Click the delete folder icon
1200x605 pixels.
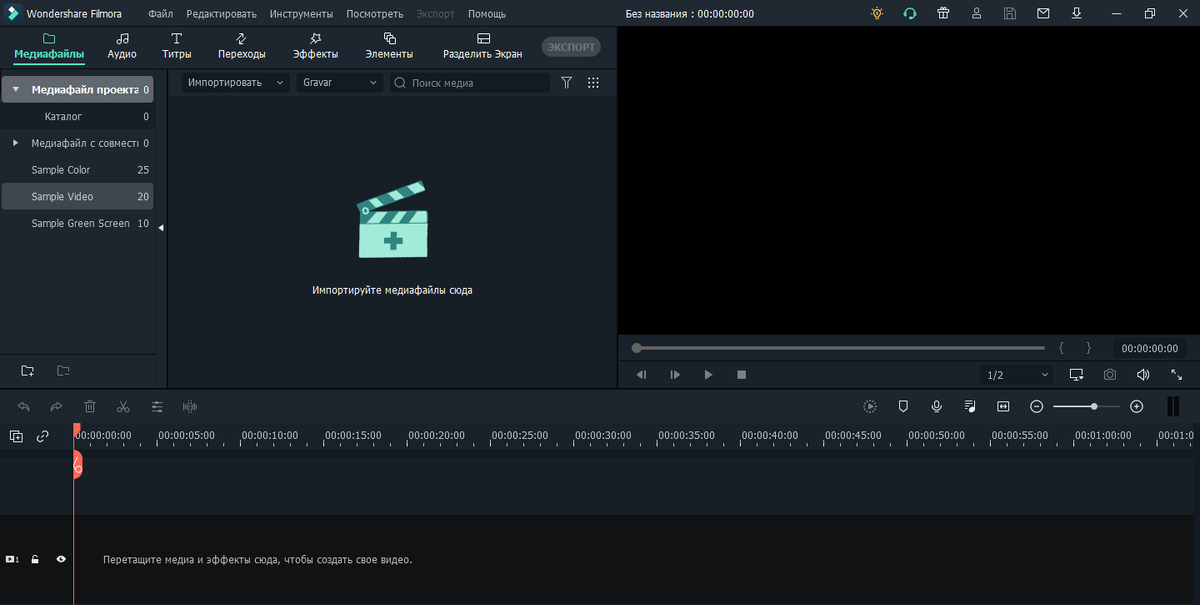(63, 371)
